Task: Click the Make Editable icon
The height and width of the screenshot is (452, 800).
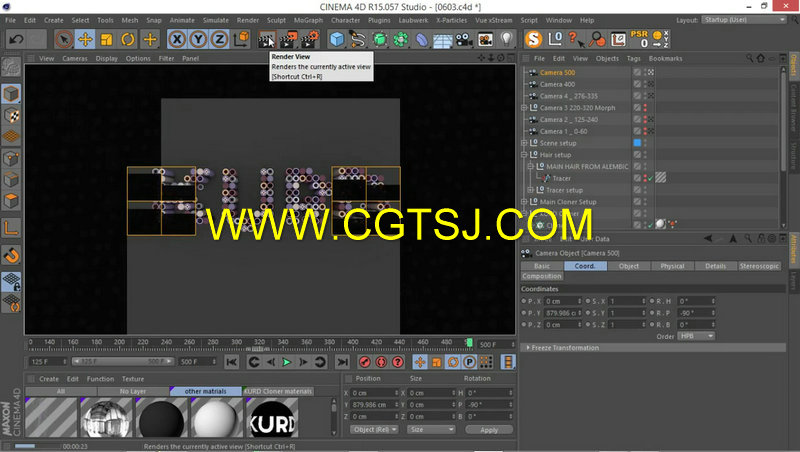Action: pos(11,67)
